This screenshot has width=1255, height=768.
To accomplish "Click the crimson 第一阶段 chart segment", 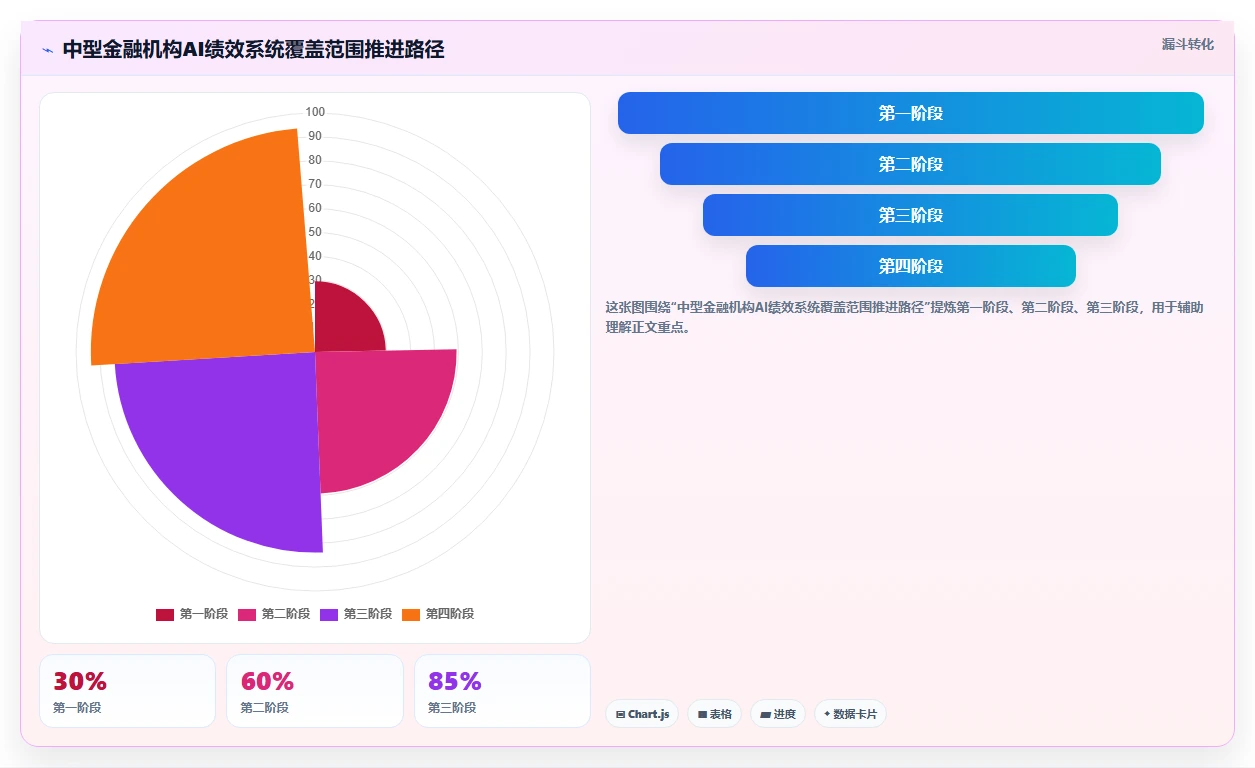I will [345, 320].
